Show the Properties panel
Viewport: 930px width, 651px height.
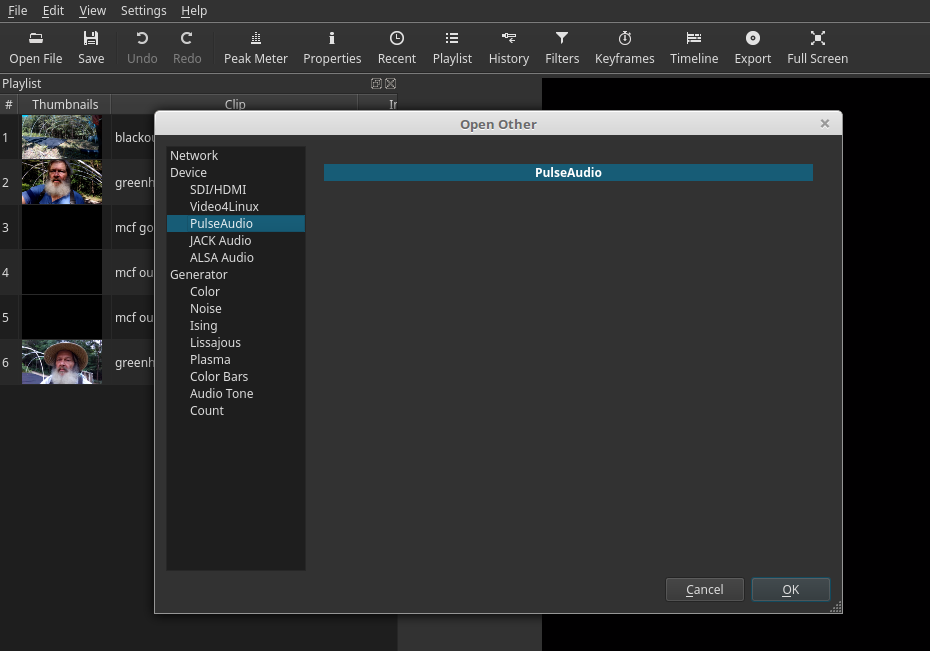point(332,48)
